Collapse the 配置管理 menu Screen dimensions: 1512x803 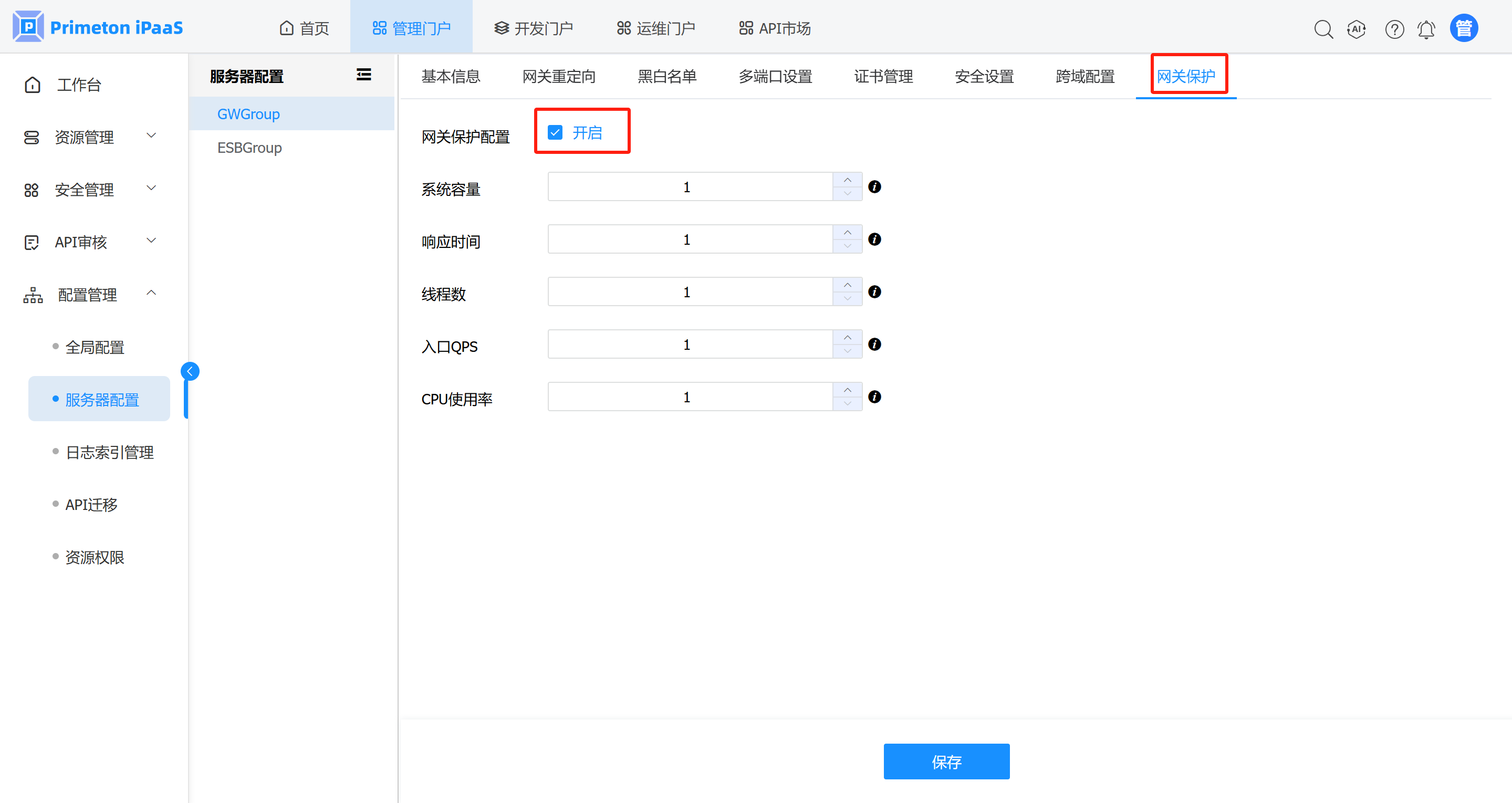pyautogui.click(x=91, y=295)
